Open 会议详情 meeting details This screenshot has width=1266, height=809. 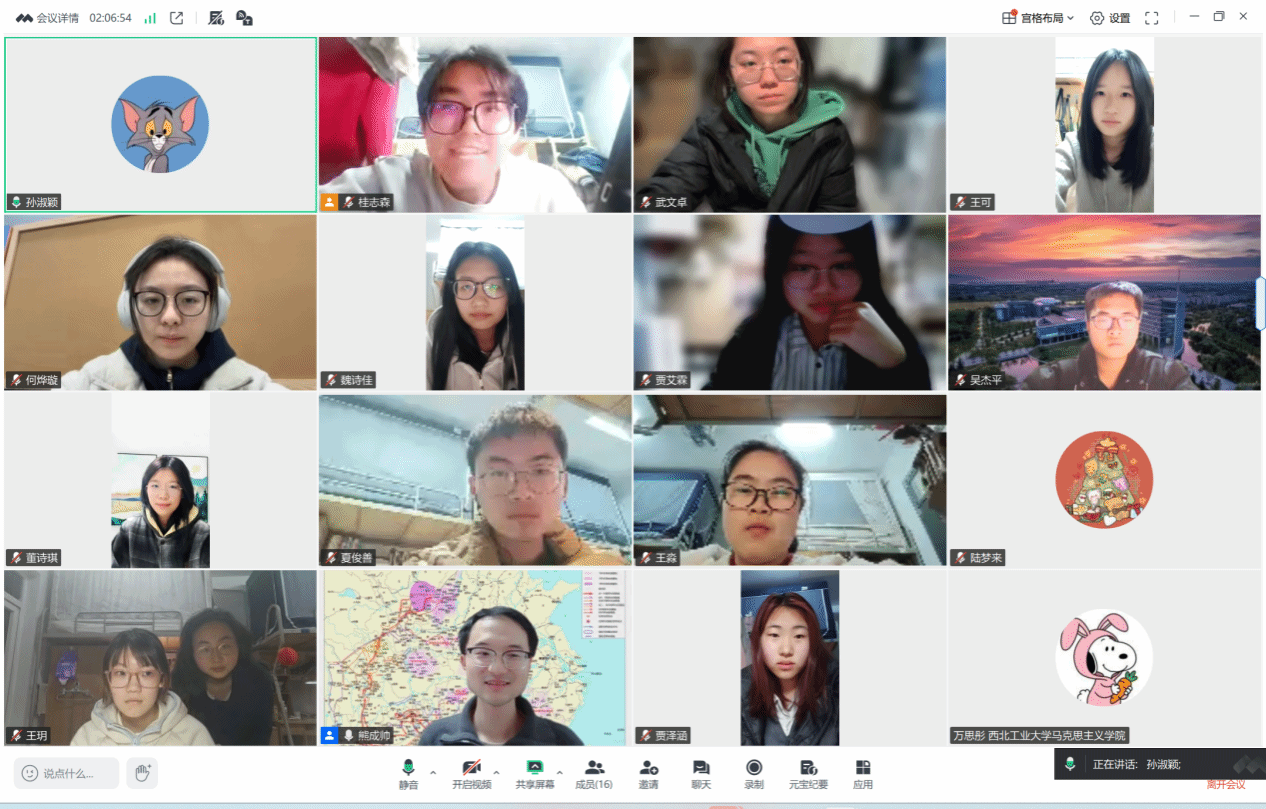(47, 18)
